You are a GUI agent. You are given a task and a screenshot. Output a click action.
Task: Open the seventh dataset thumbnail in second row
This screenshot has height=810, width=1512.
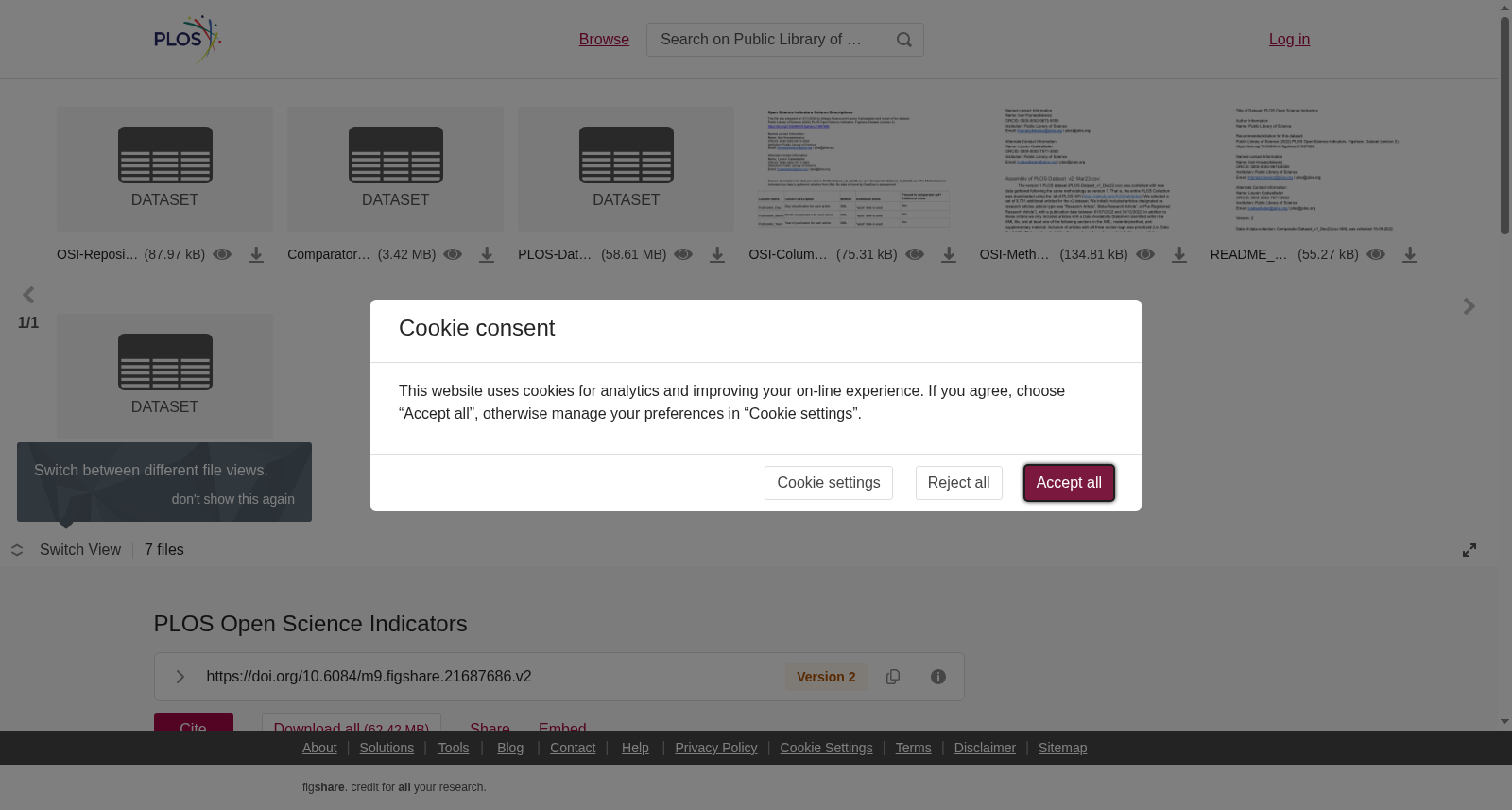point(164,376)
